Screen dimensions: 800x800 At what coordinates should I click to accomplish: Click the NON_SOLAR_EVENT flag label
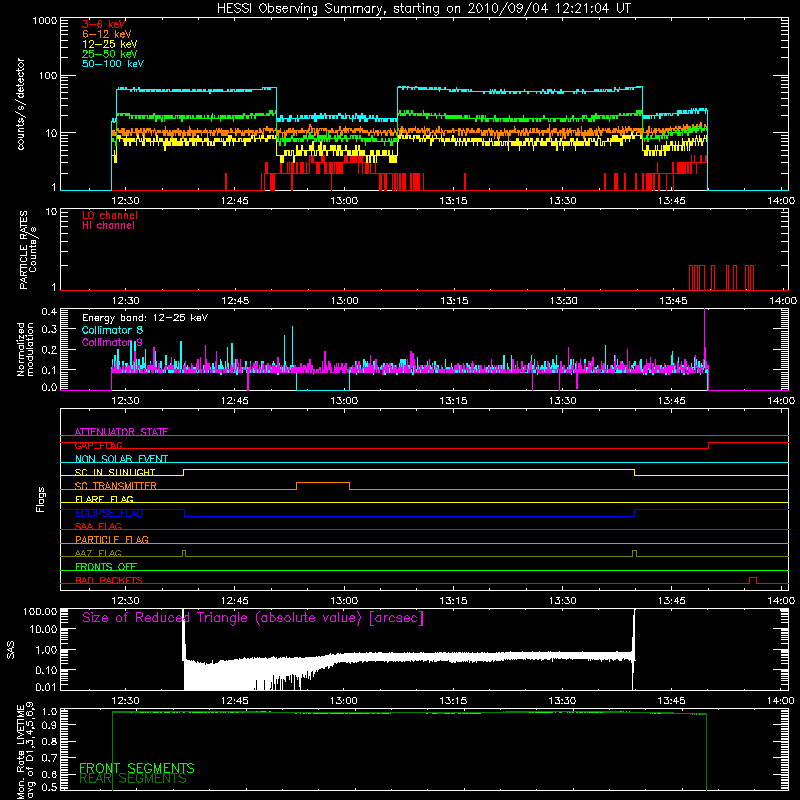click(121, 459)
